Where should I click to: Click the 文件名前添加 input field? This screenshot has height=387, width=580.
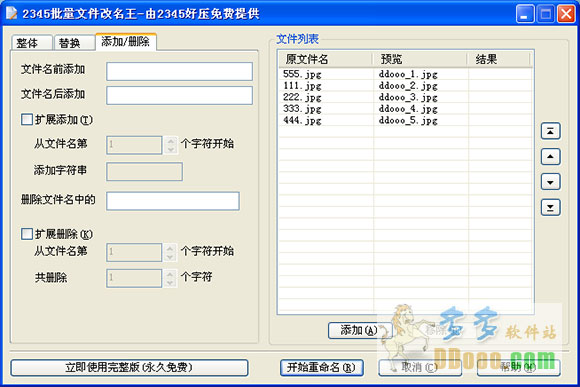(179, 71)
